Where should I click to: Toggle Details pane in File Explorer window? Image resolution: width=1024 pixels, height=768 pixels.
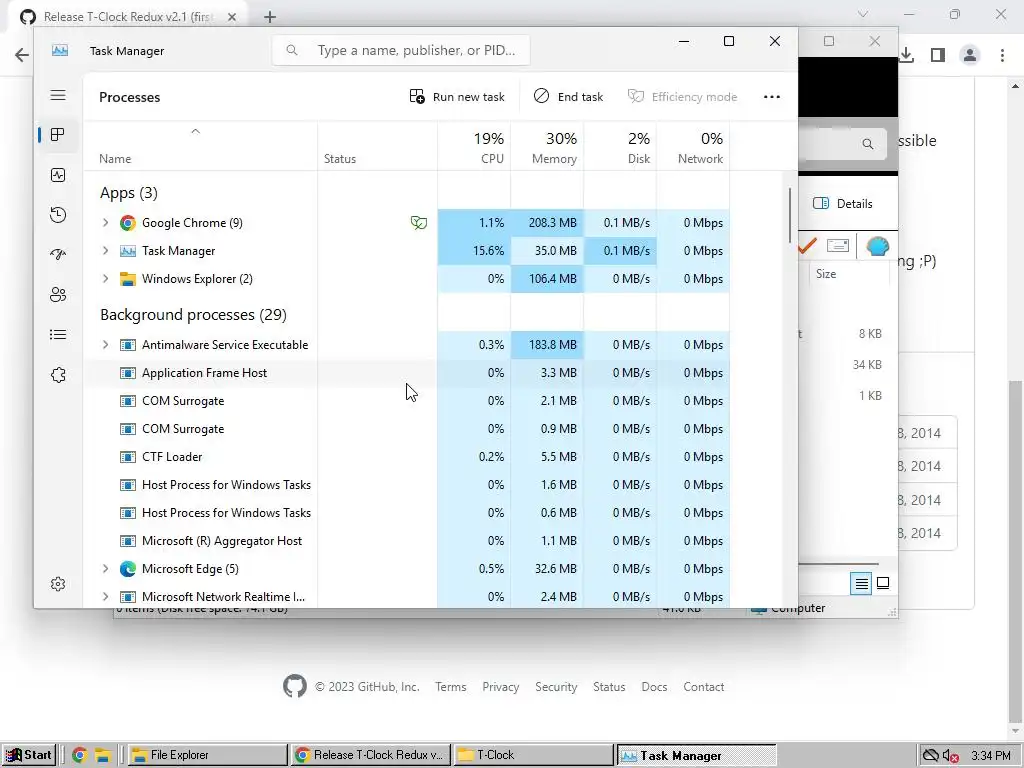coord(842,204)
